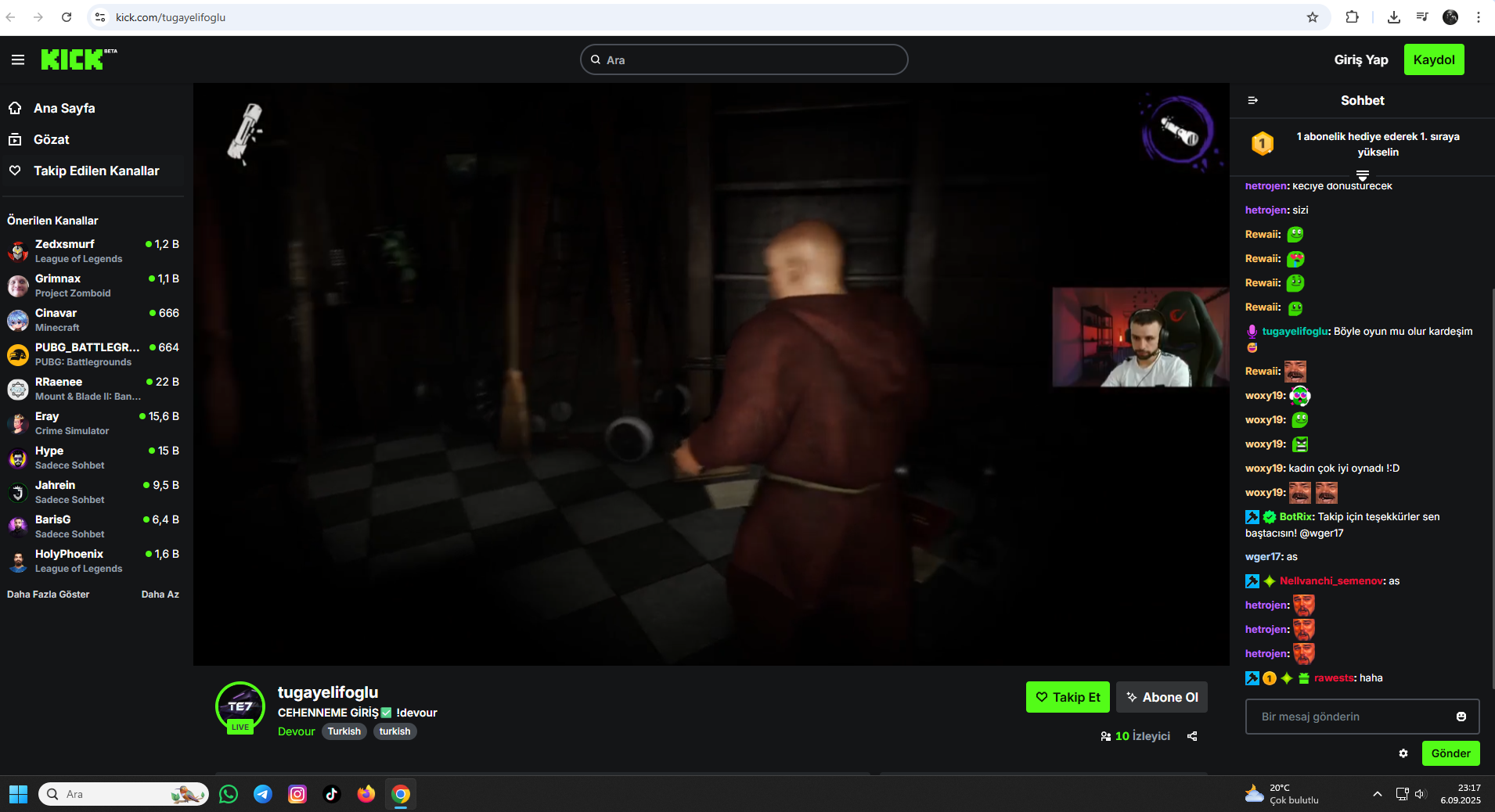Open the Devour category link
This screenshot has height=812, width=1495.
click(x=296, y=731)
